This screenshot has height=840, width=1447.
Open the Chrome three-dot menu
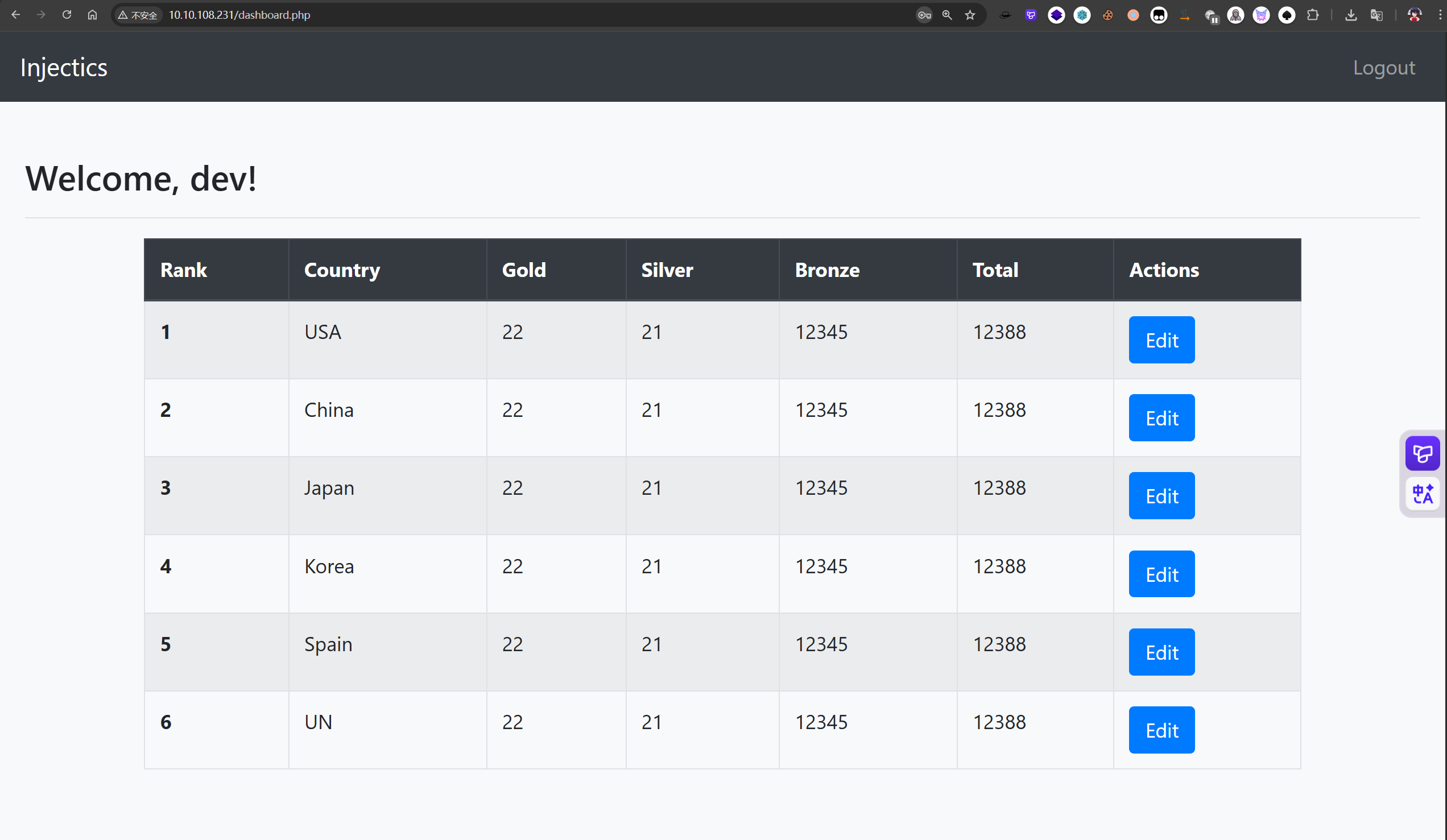(x=1440, y=15)
